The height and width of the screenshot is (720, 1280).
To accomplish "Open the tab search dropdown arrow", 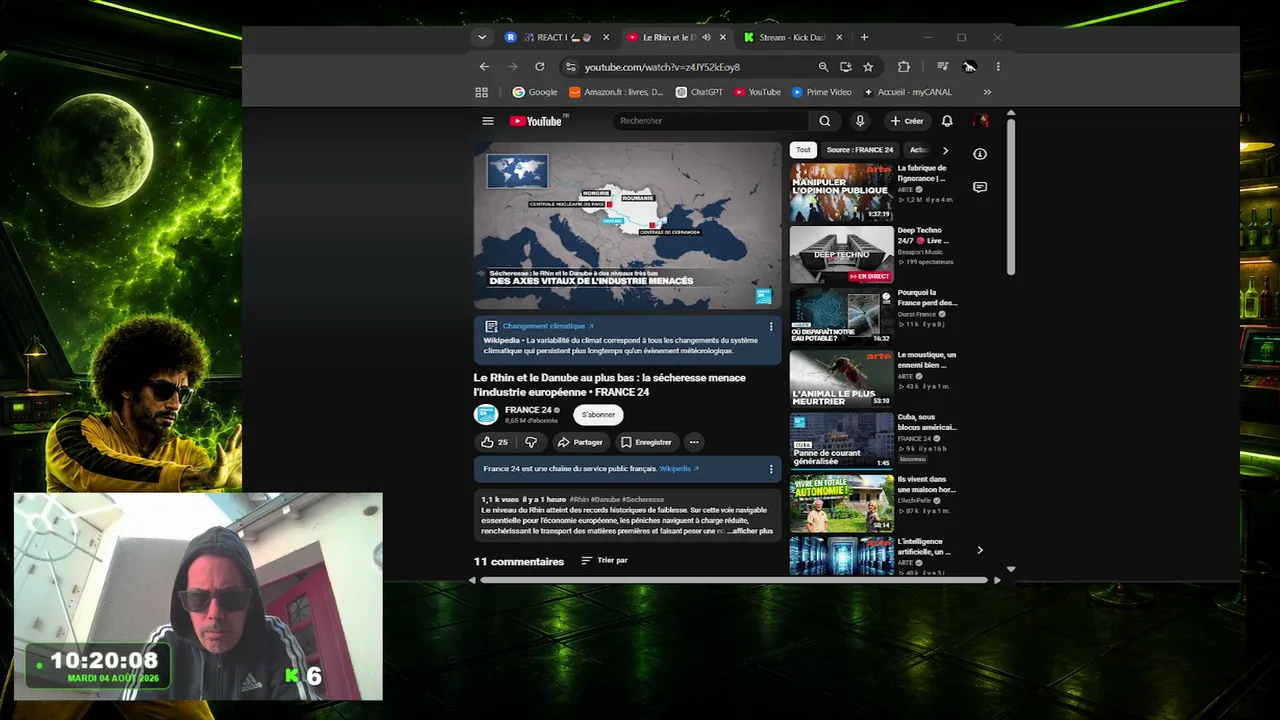I will coord(482,38).
